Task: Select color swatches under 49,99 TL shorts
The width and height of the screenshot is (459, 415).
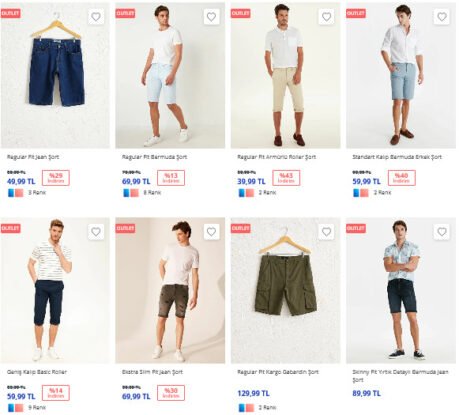Action: point(16,193)
